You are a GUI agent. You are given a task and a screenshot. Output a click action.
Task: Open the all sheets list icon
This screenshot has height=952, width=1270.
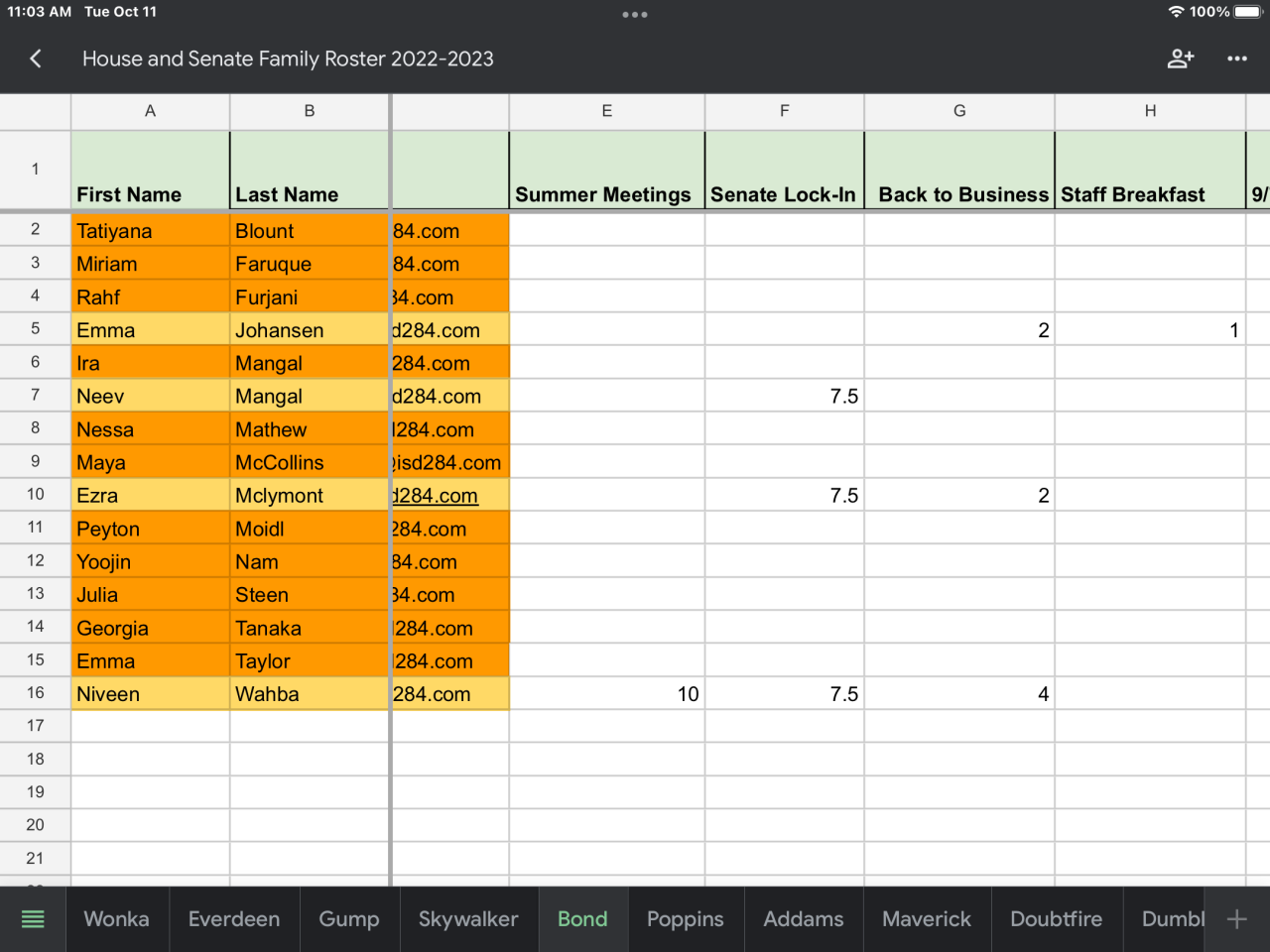[33, 919]
